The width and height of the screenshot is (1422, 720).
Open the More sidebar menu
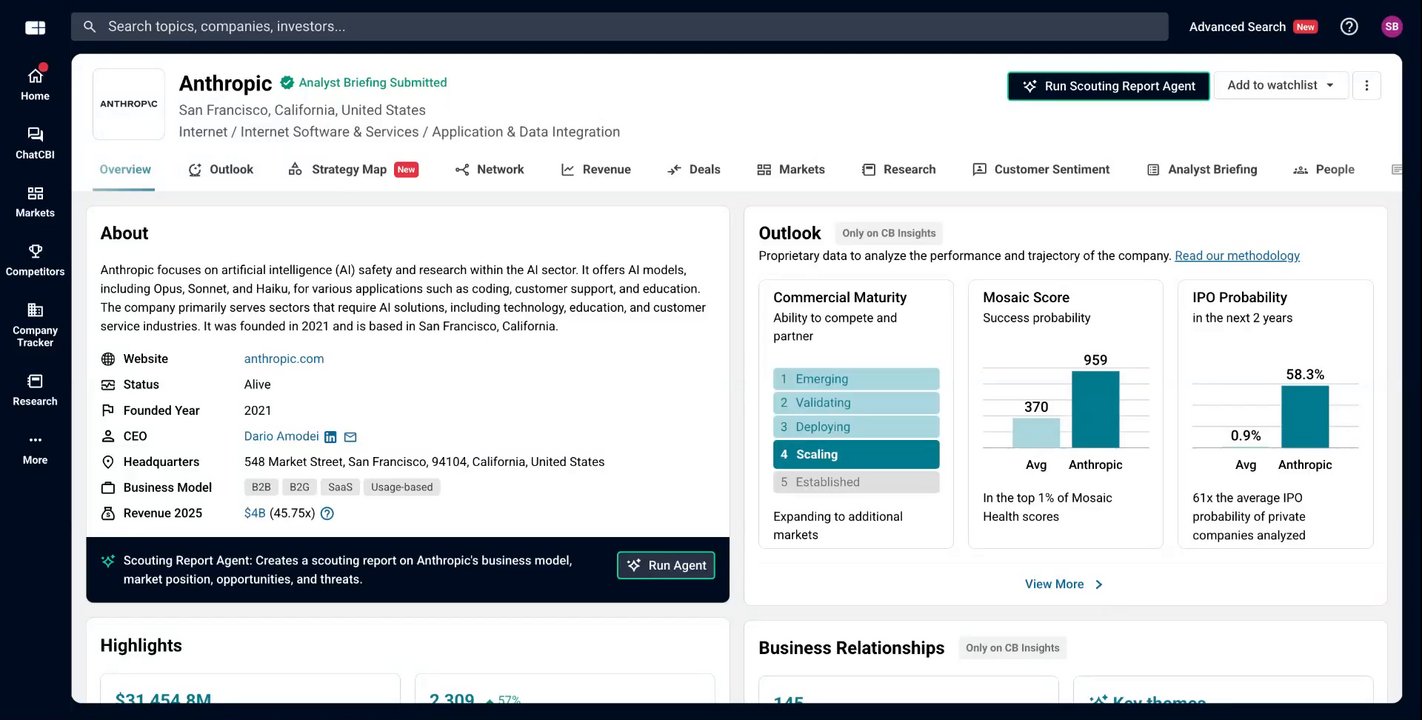tap(35, 448)
